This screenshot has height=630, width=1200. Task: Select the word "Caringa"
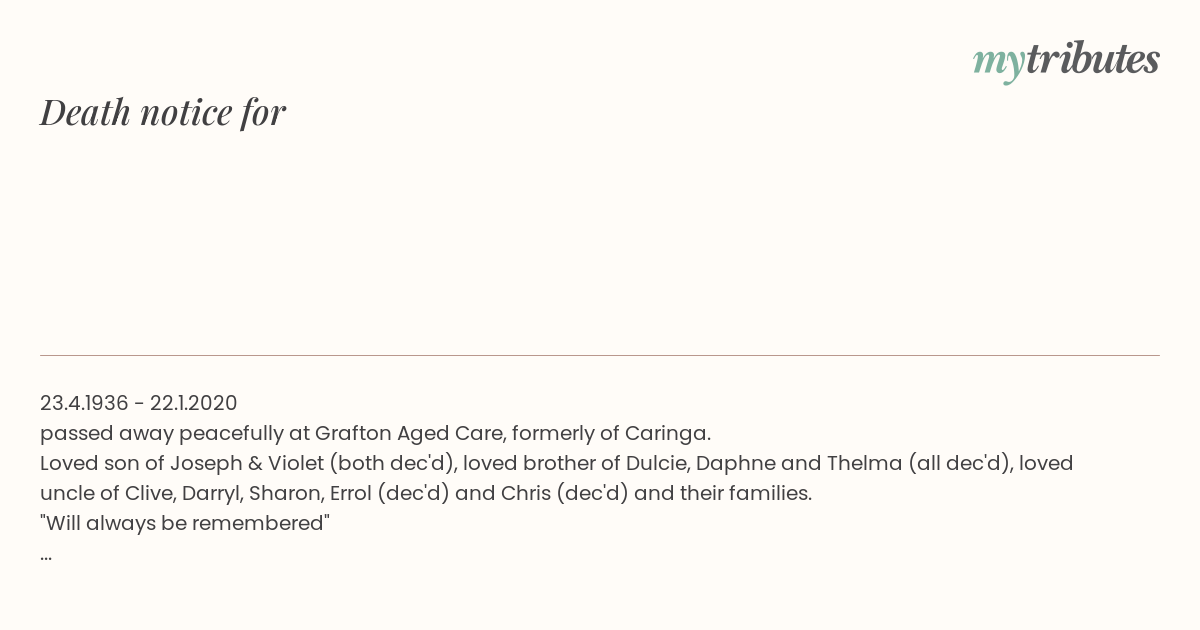[x=665, y=433]
